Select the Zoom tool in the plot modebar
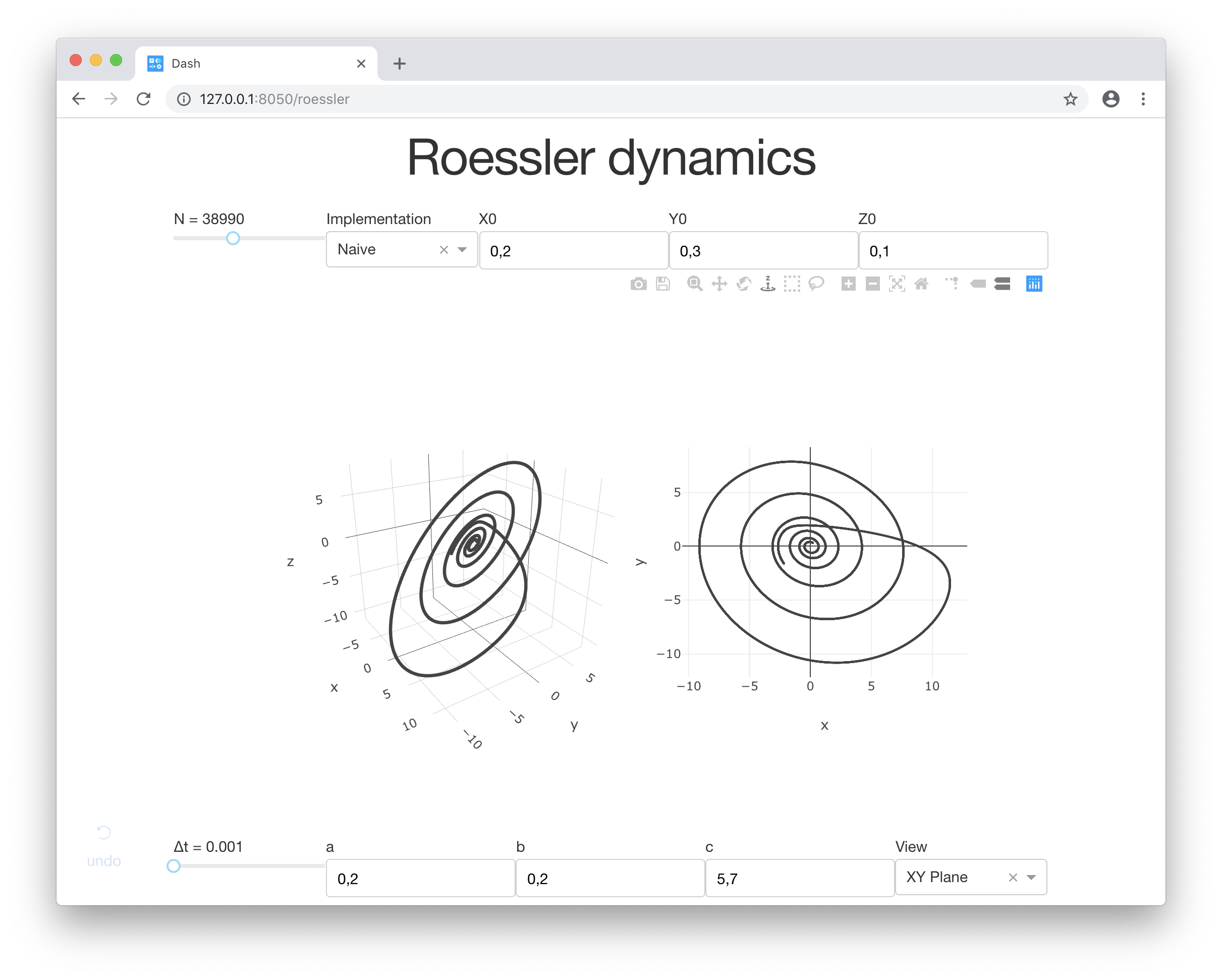Screen dimensions: 1222x980 (x=694, y=284)
